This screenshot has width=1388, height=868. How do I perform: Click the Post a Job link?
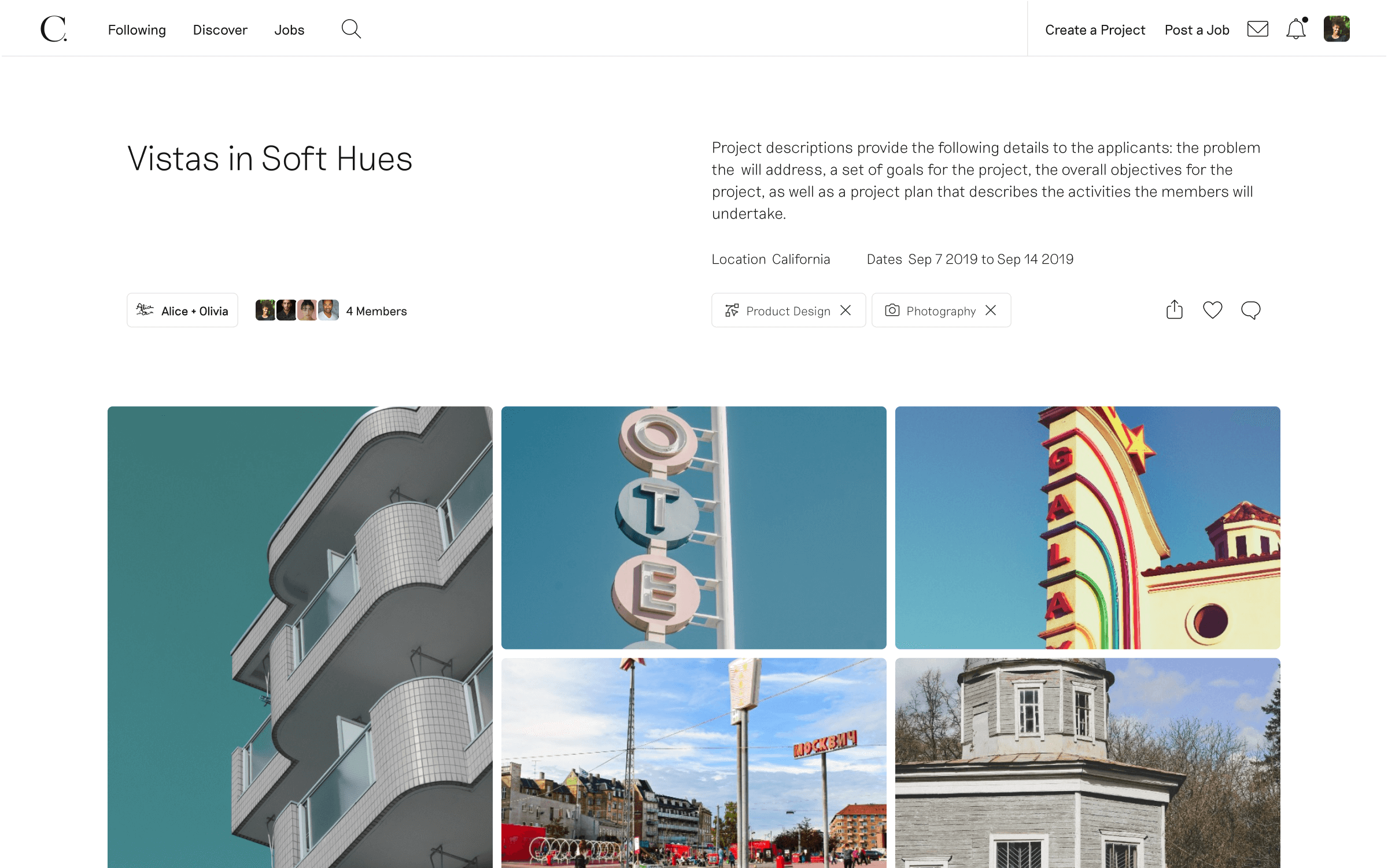(x=1197, y=30)
